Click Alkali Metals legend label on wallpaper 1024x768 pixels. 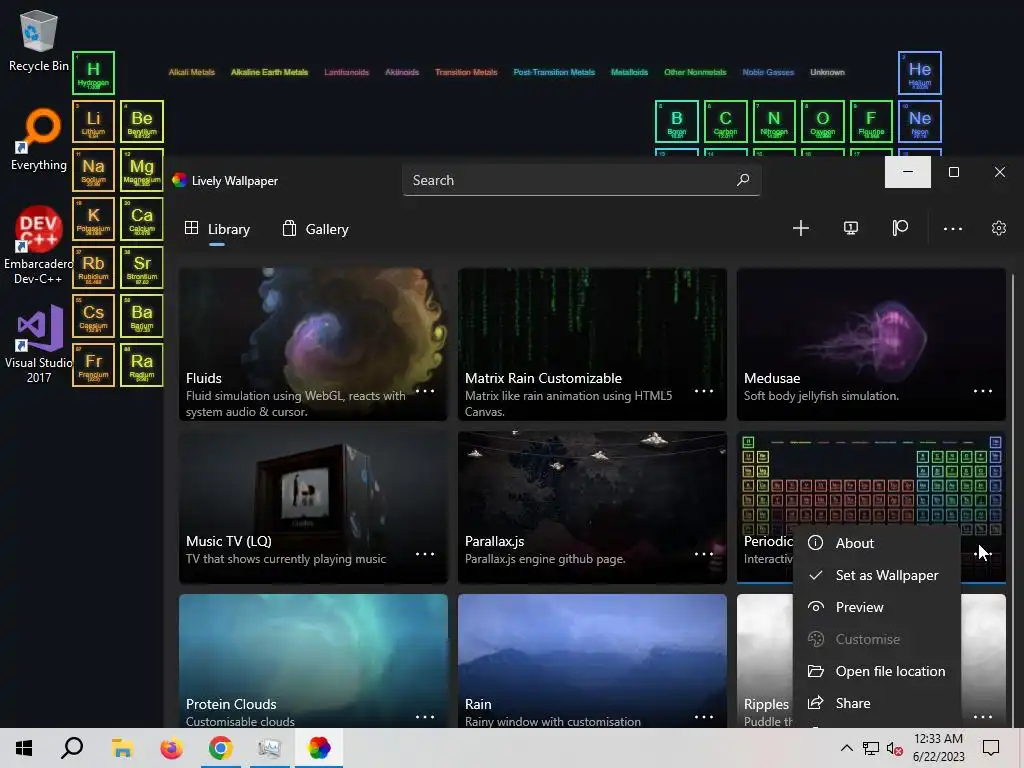[191, 72]
